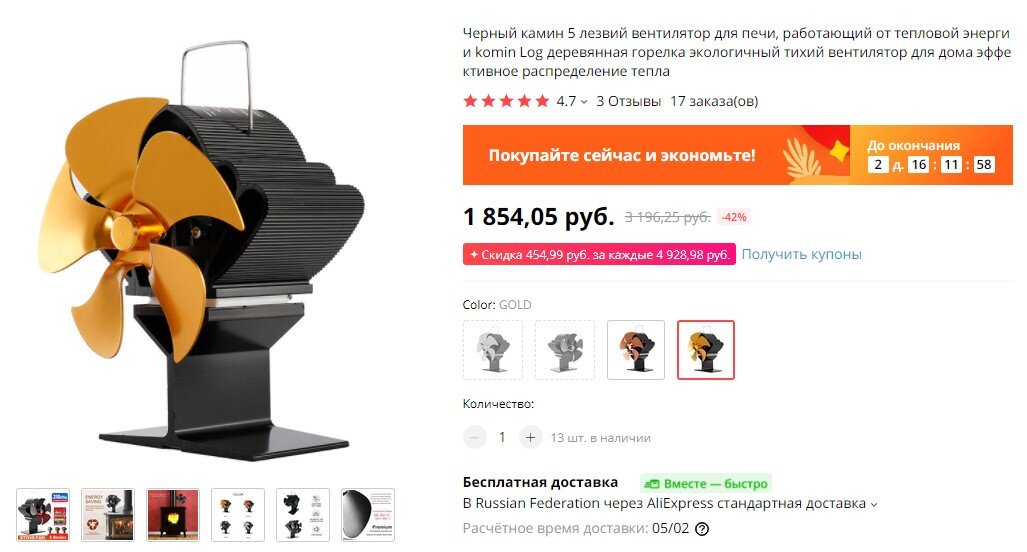
Task: View the four color variants thumbnail
Action: 238,515
